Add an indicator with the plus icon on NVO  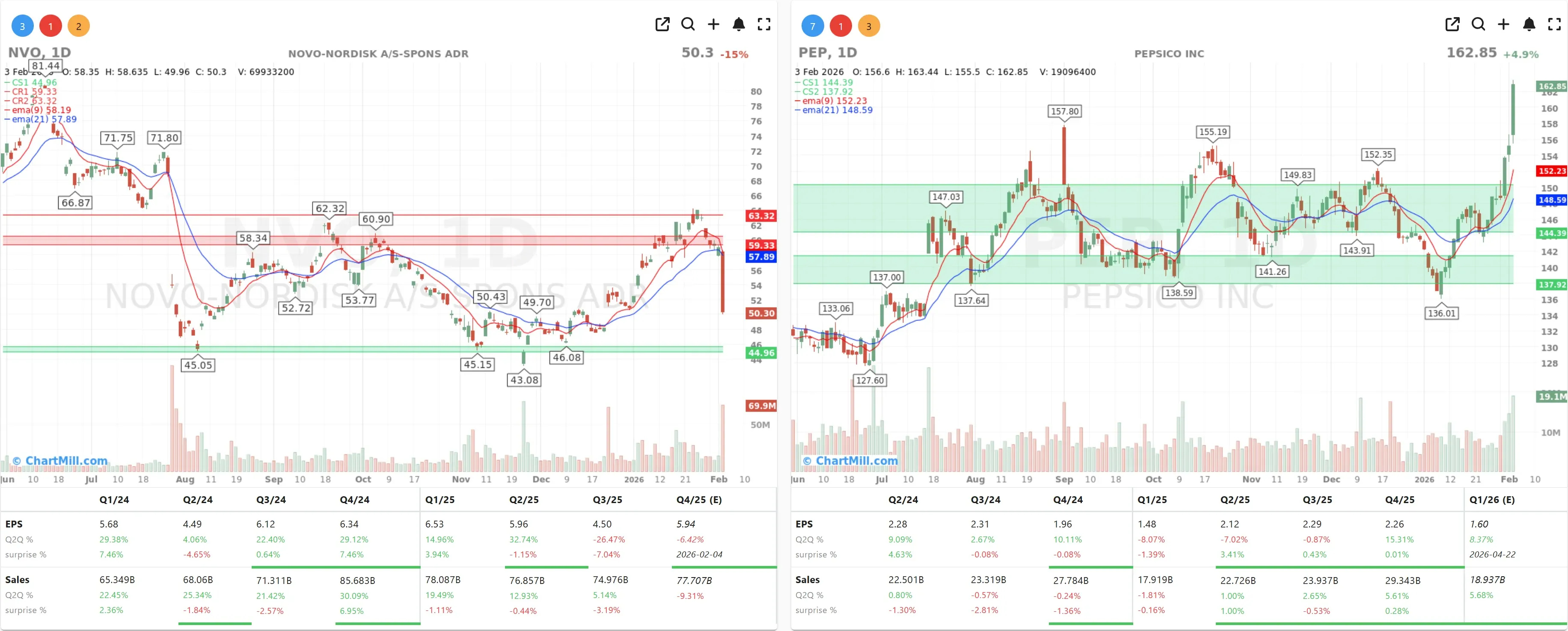click(713, 24)
